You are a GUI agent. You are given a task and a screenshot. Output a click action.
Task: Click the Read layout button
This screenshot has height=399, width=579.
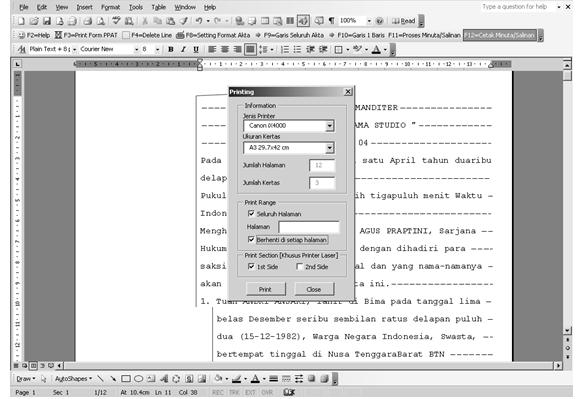click(404, 21)
